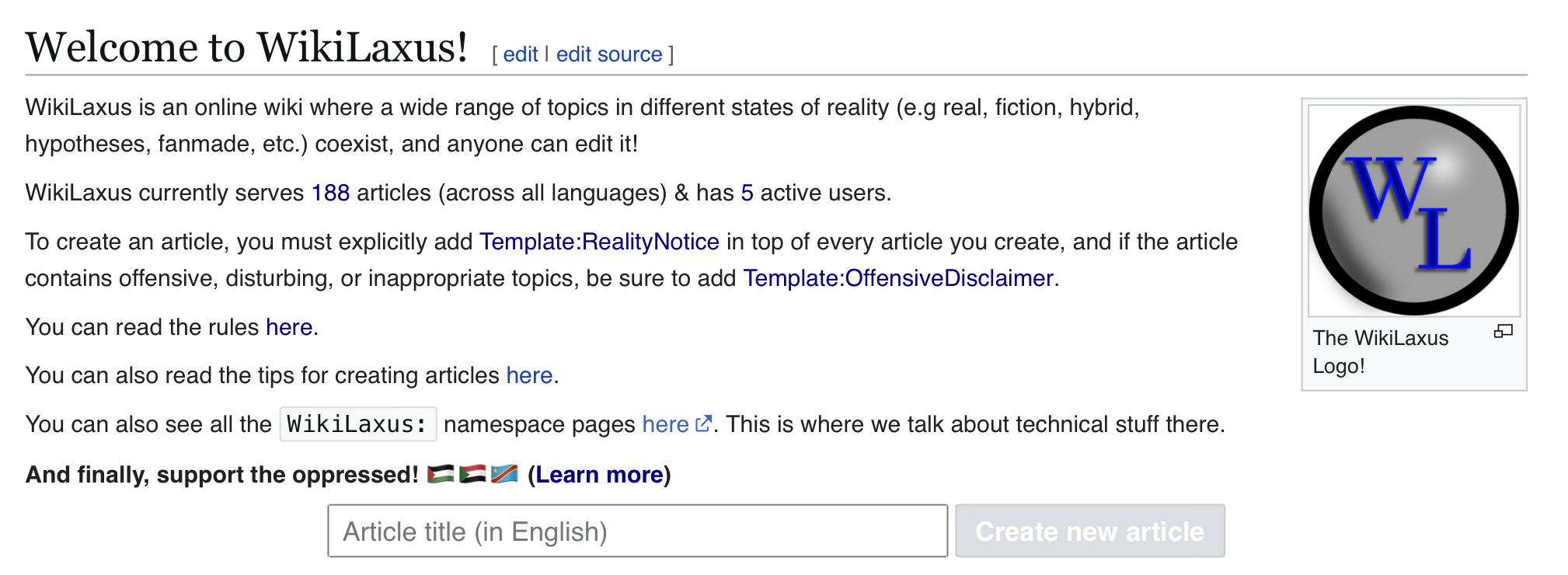Focus the Article title input field
Viewport: 1568px width, 575px height.
coord(637,531)
